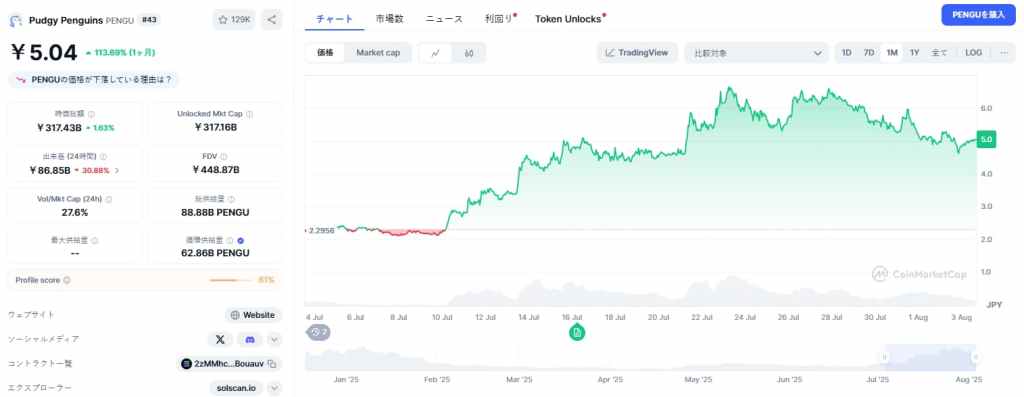Screen dimensions: 1024x397
Task: Click the info icon beside 出来高 (24時間)
Action: click(x=104, y=157)
